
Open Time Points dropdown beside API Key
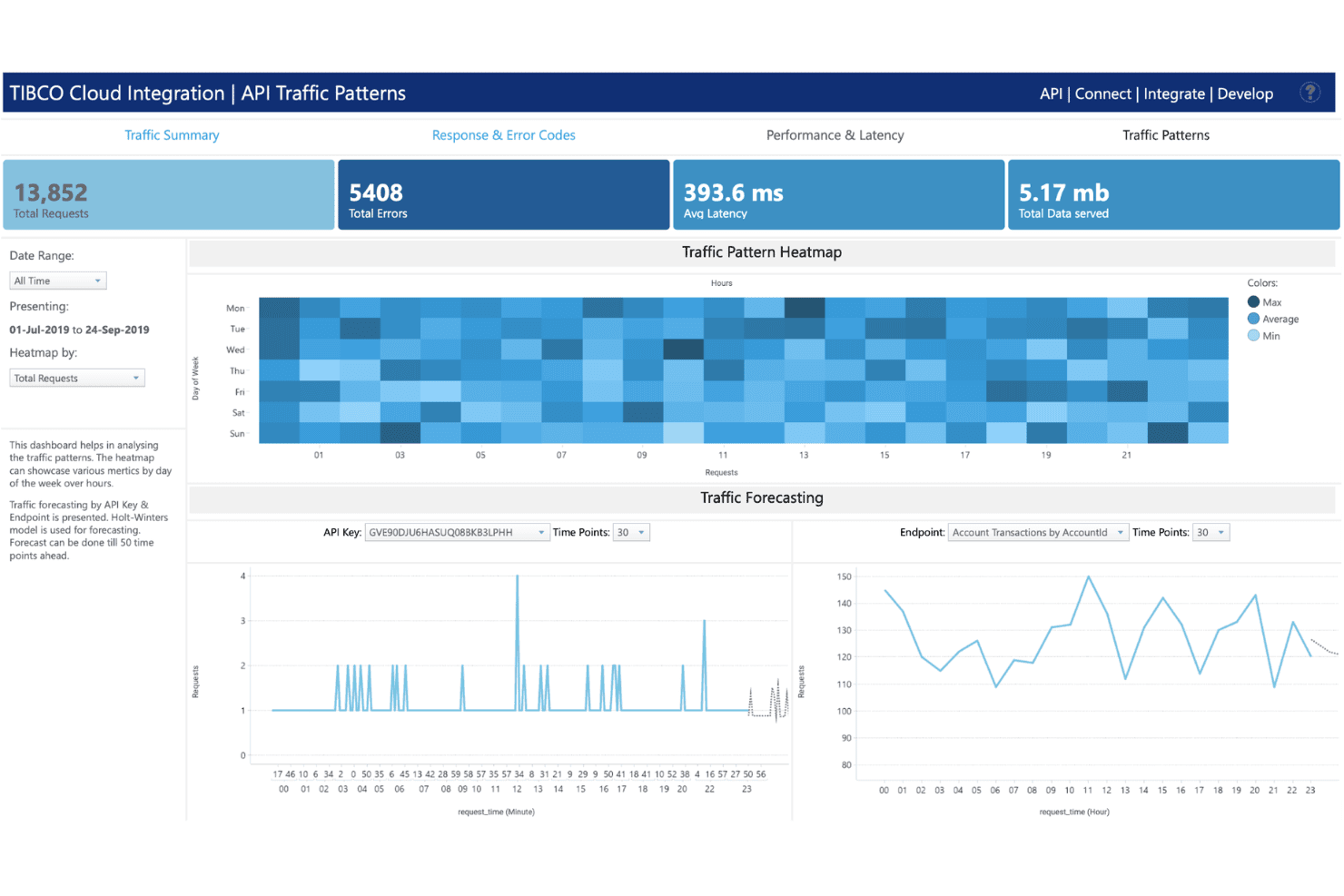point(631,533)
